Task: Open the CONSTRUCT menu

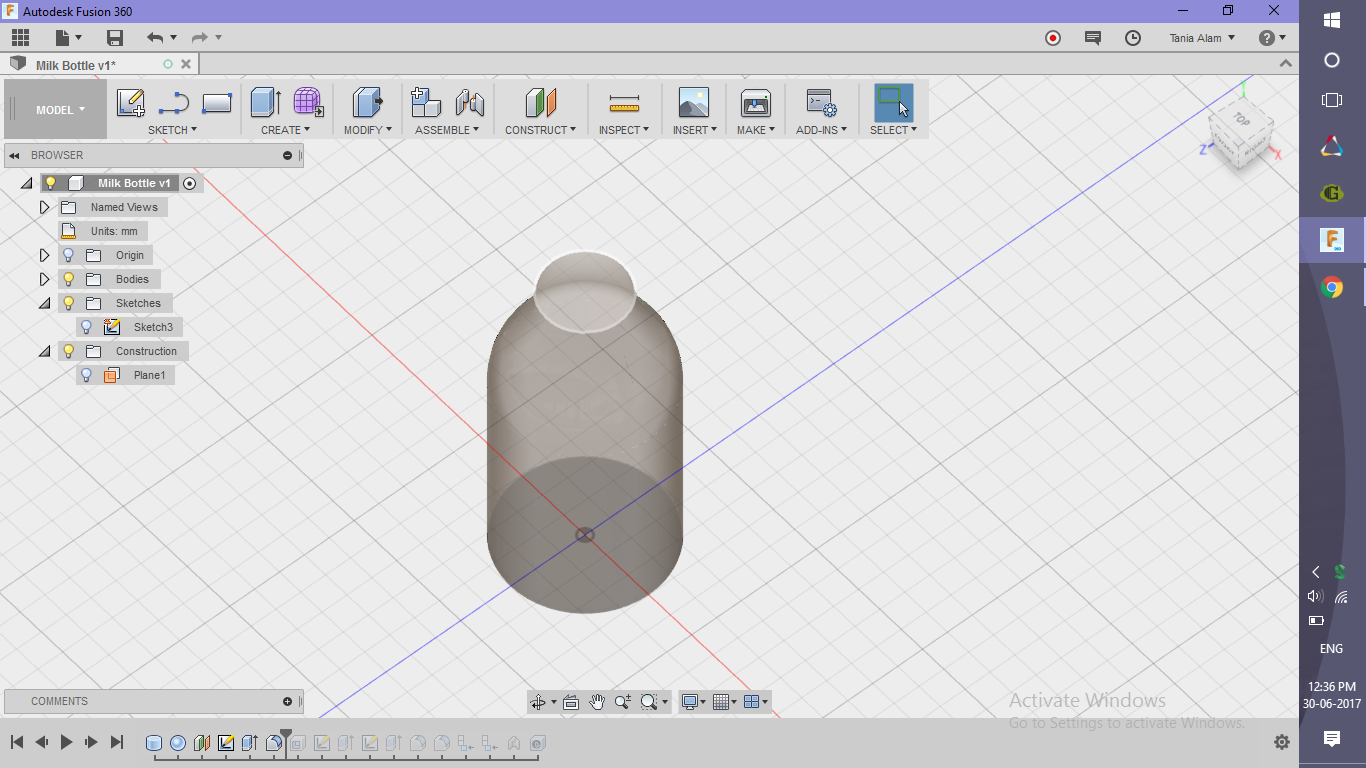Action: point(540,130)
